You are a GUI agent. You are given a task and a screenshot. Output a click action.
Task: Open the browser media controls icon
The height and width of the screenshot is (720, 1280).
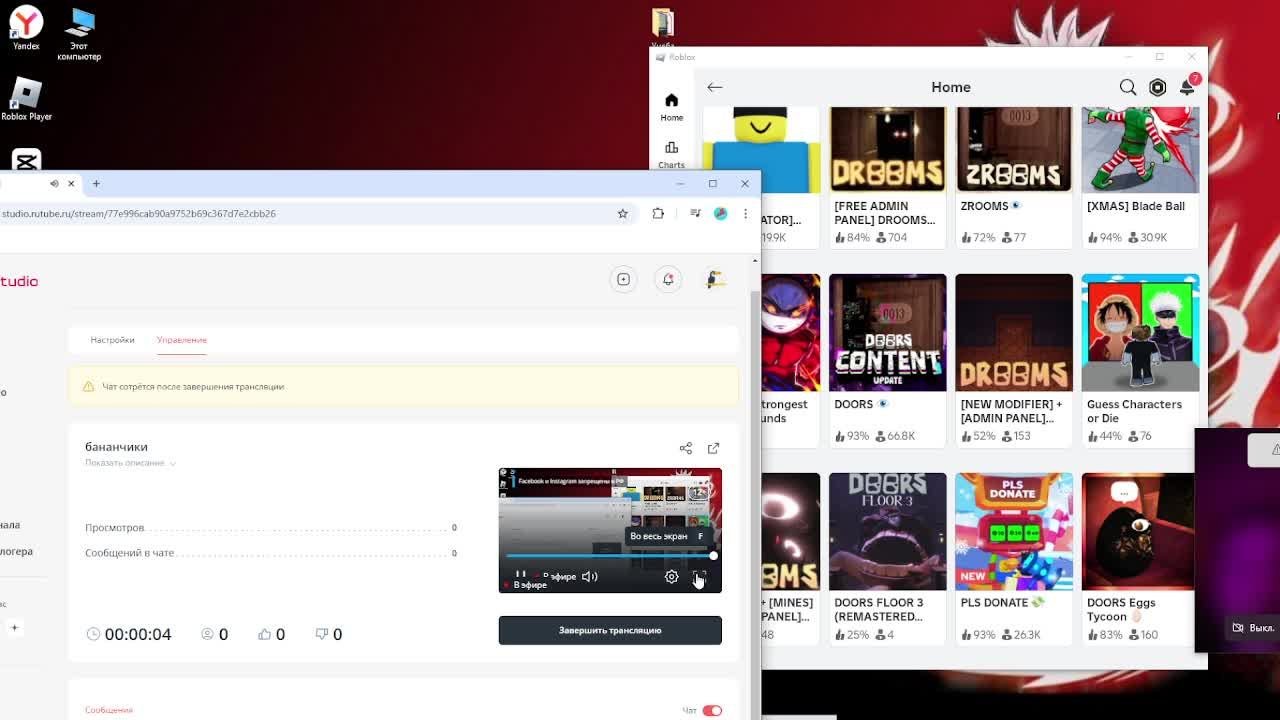tap(695, 213)
